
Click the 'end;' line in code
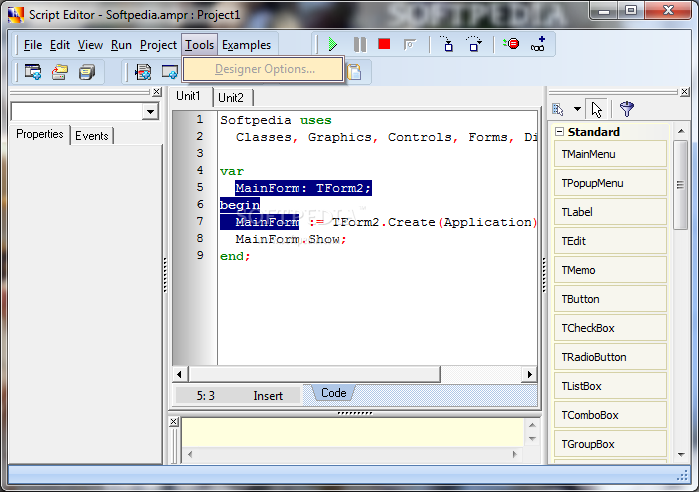click(x=235, y=256)
